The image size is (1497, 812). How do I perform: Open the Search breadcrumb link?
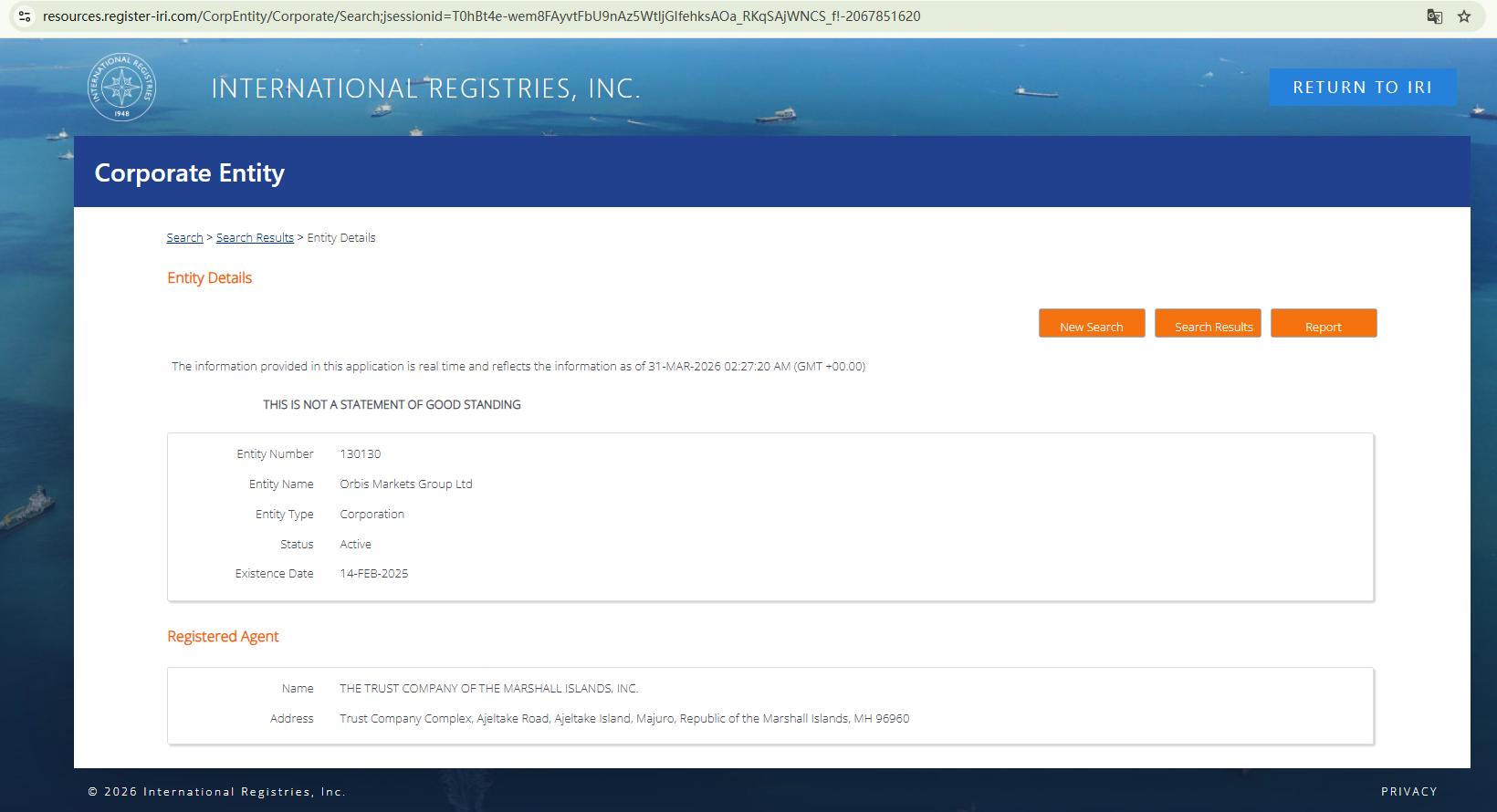point(184,238)
